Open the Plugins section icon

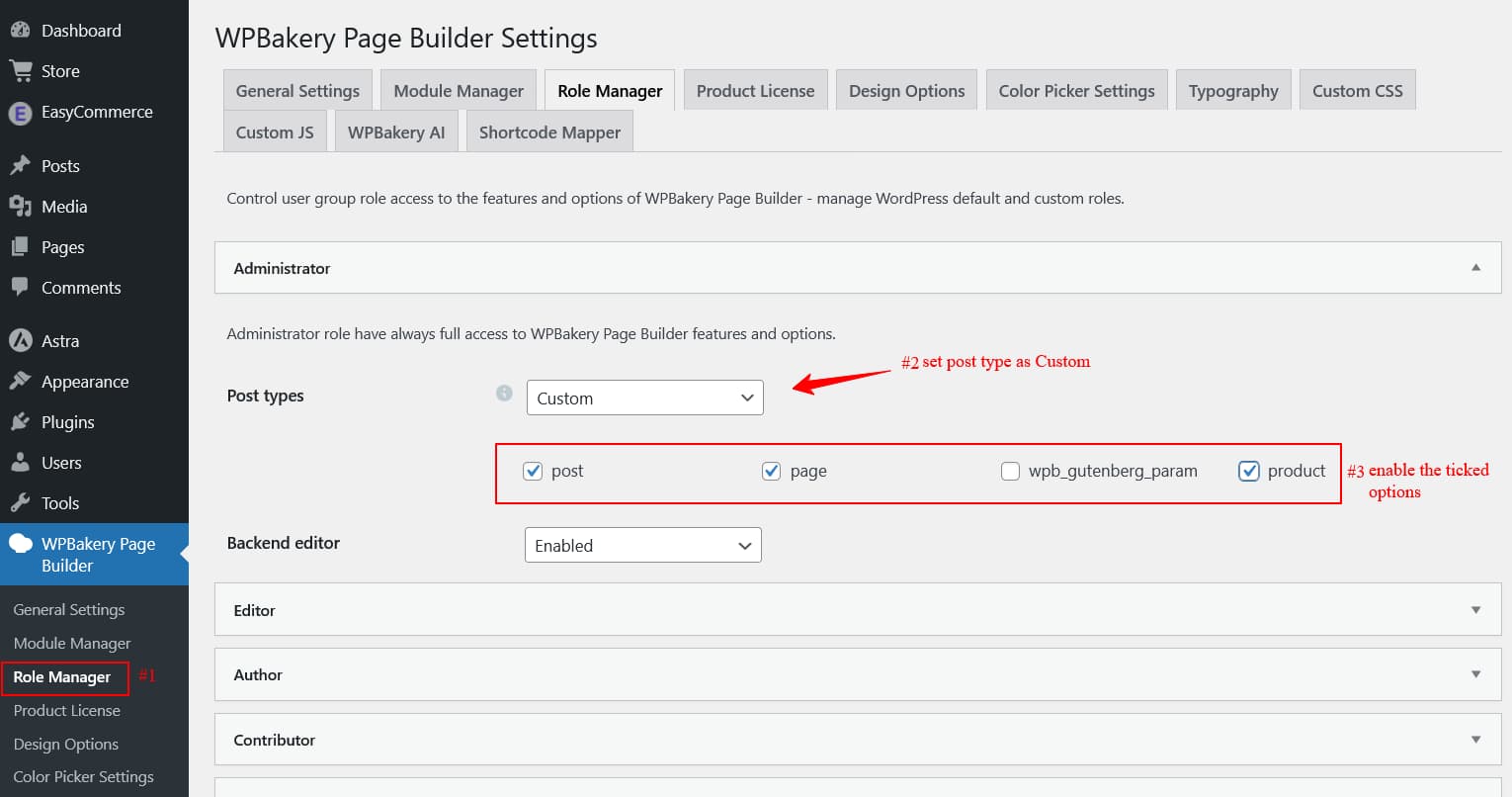pos(22,421)
